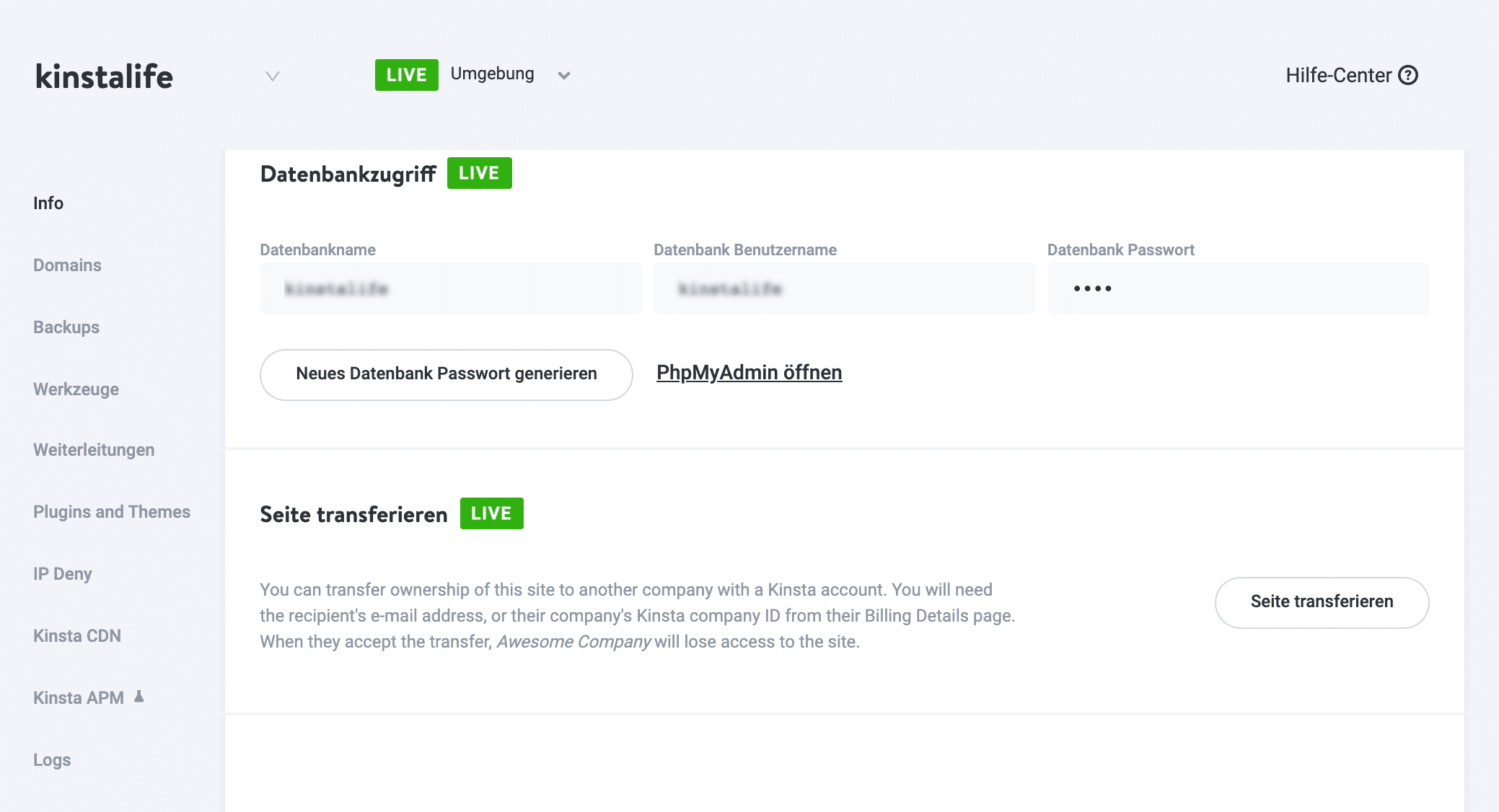Image resolution: width=1499 pixels, height=812 pixels.
Task: Click the Hilfe-Center question mark icon
Action: 1407,75
